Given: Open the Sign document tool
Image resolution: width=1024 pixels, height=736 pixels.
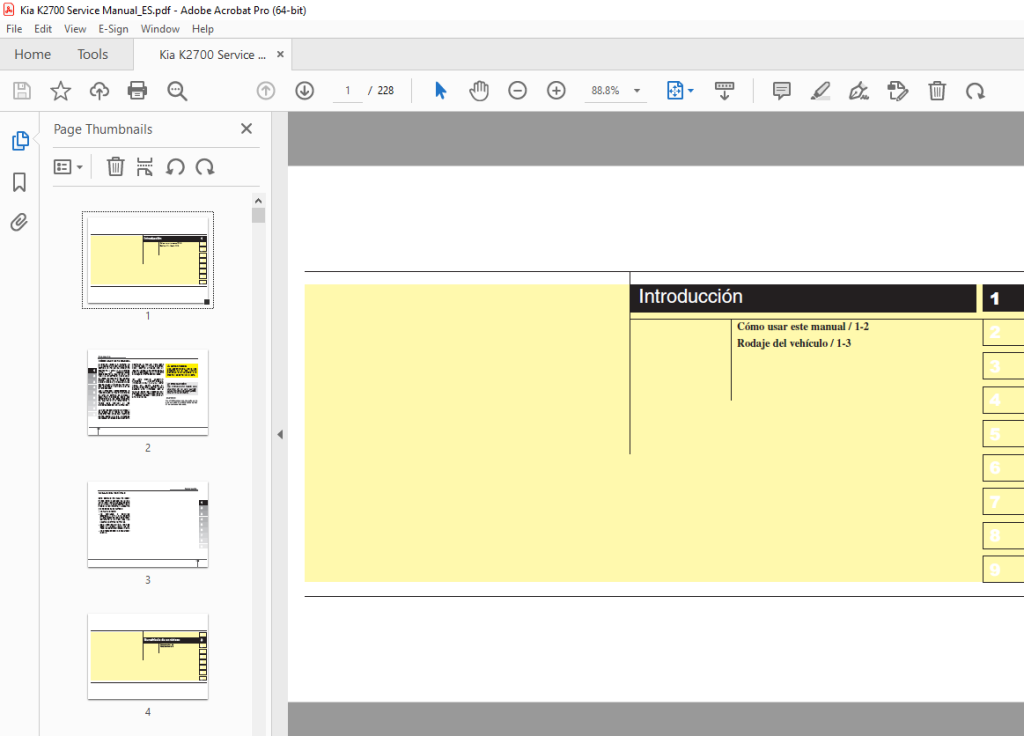Looking at the screenshot, I should (859, 91).
